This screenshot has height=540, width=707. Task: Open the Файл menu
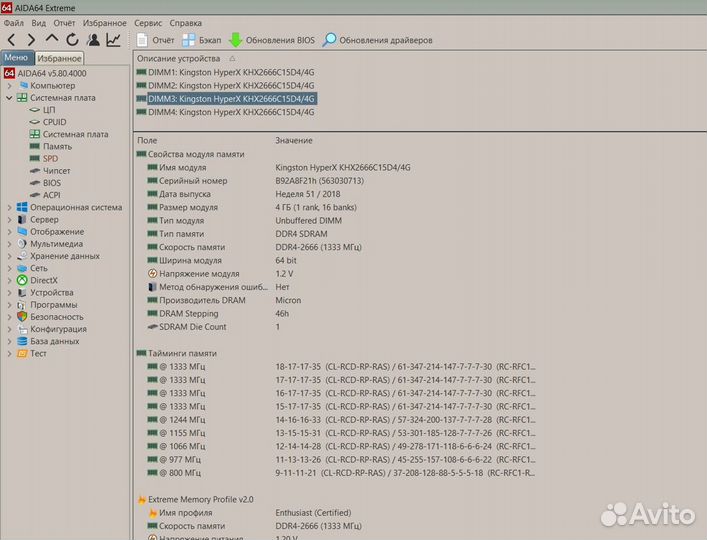pos(13,22)
